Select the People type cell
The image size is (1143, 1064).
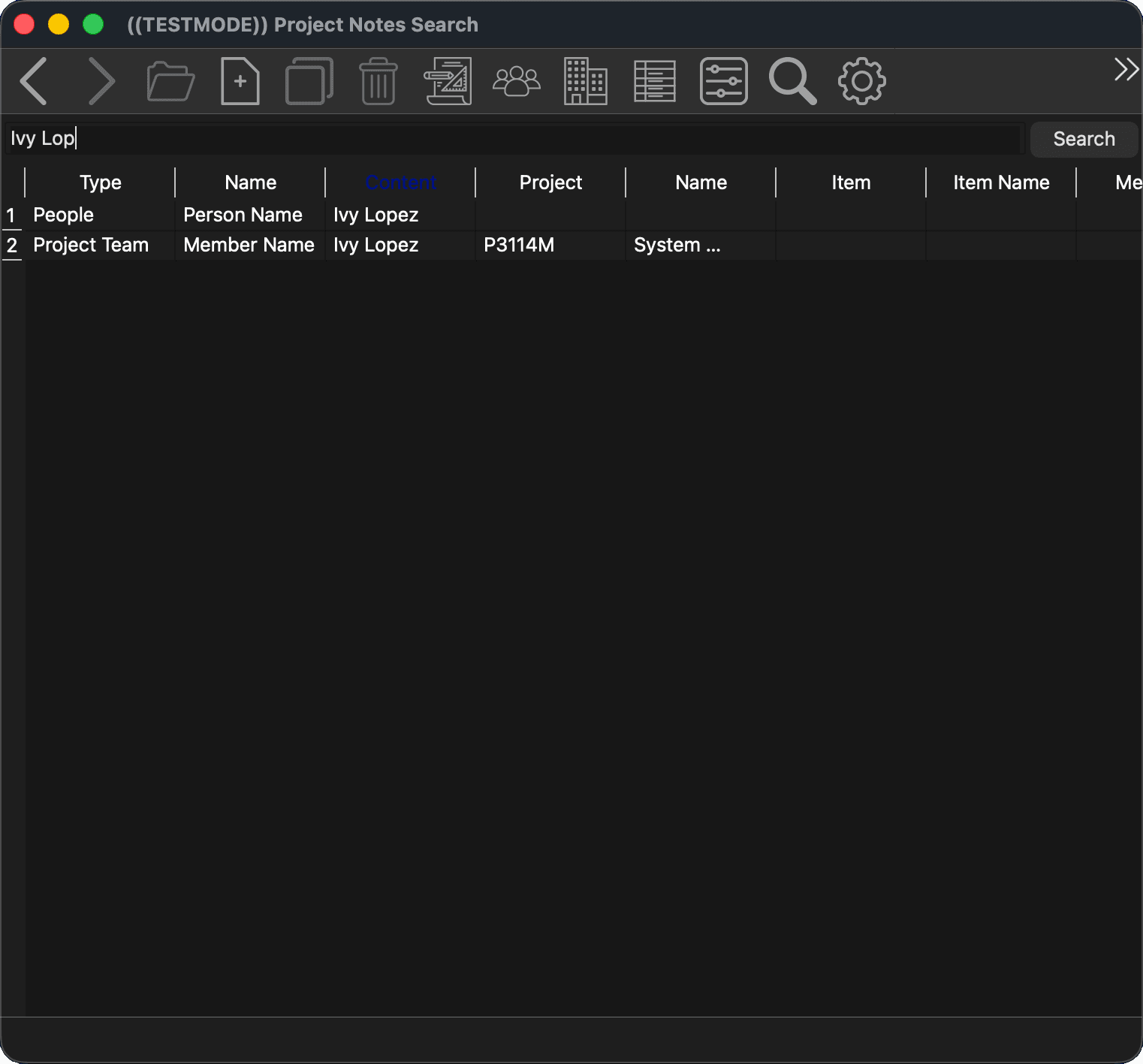(100, 216)
